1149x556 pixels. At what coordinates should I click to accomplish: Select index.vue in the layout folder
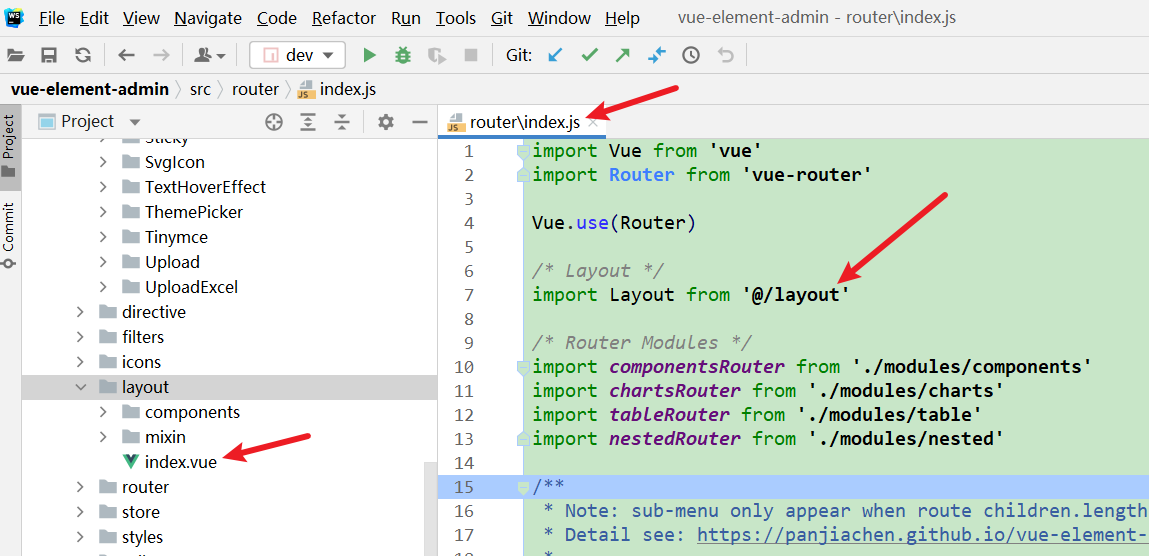coord(180,462)
